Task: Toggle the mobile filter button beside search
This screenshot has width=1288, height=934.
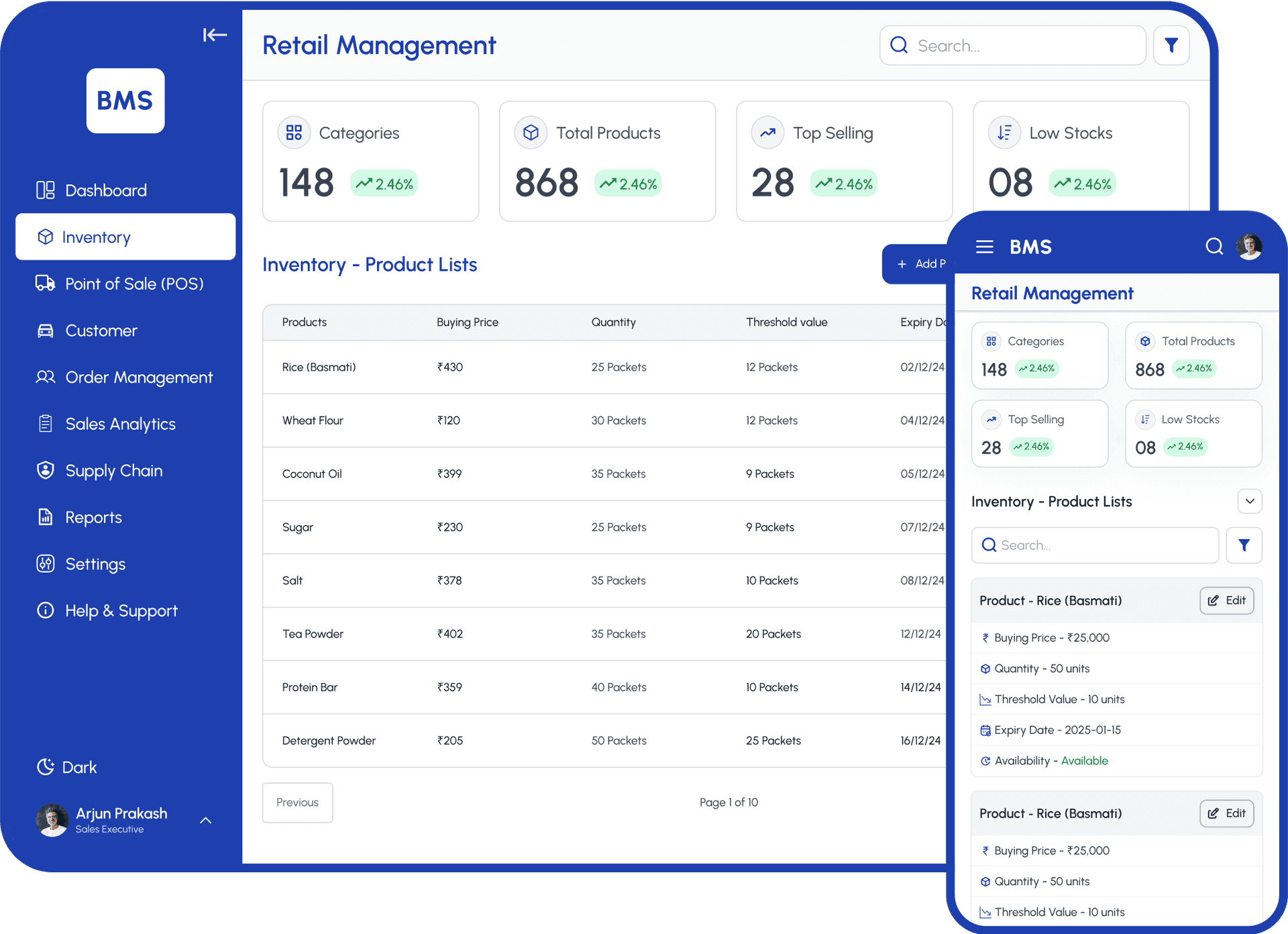Action: click(1244, 545)
